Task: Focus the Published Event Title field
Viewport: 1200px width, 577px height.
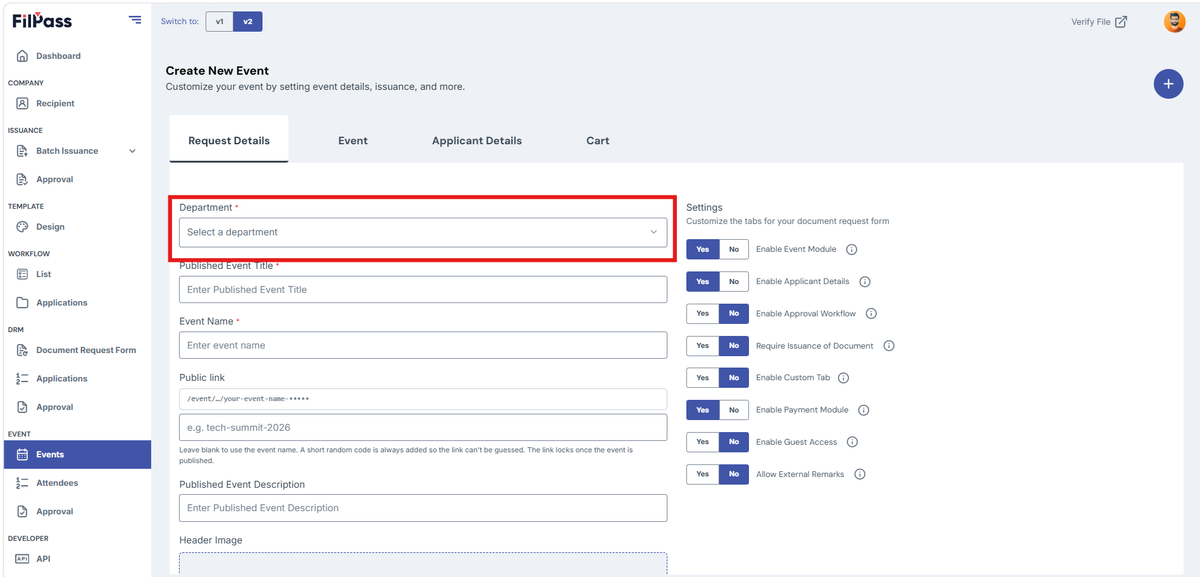Action: [423, 290]
